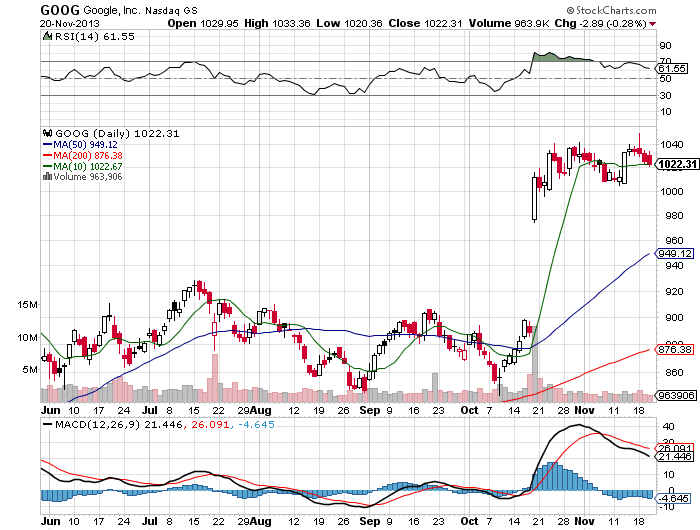Click the Open value 1029.95
The width and height of the screenshot is (700, 530).
coord(219,23)
